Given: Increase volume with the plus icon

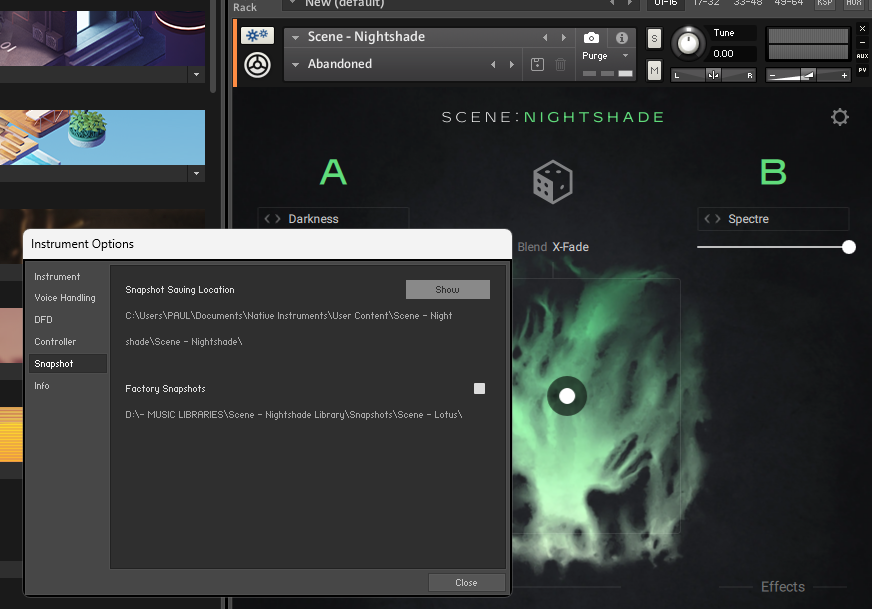Looking at the screenshot, I should [x=844, y=76].
